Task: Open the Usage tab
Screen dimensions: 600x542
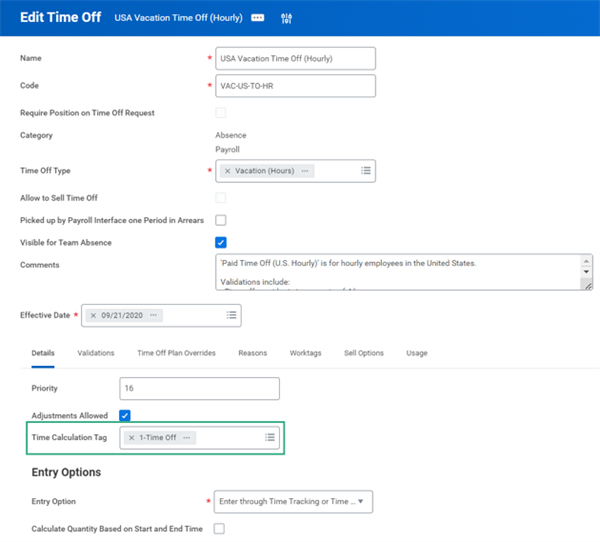Action: pyautogui.click(x=417, y=353)
